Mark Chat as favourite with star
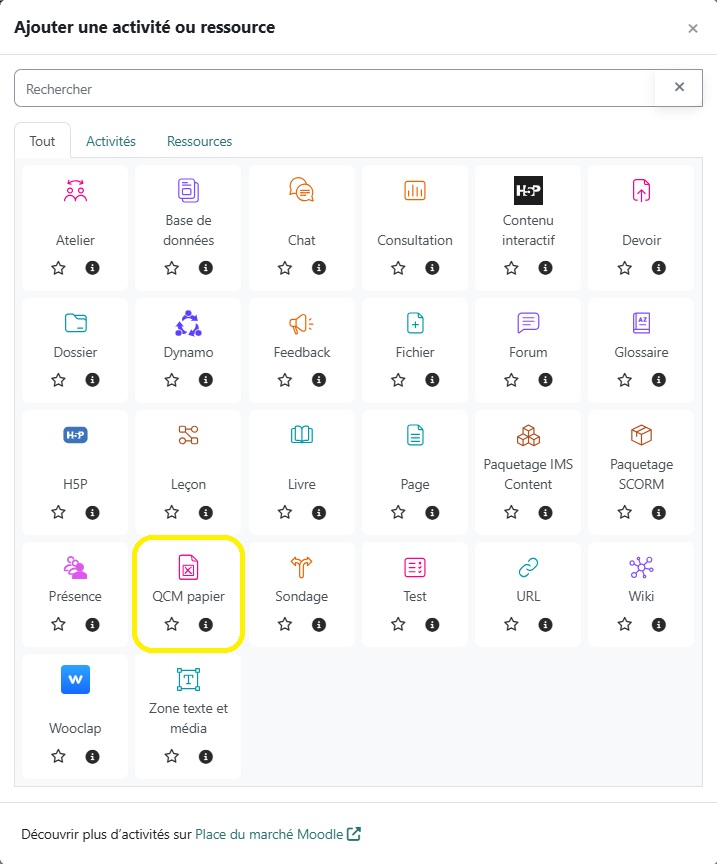 (285, 268)
